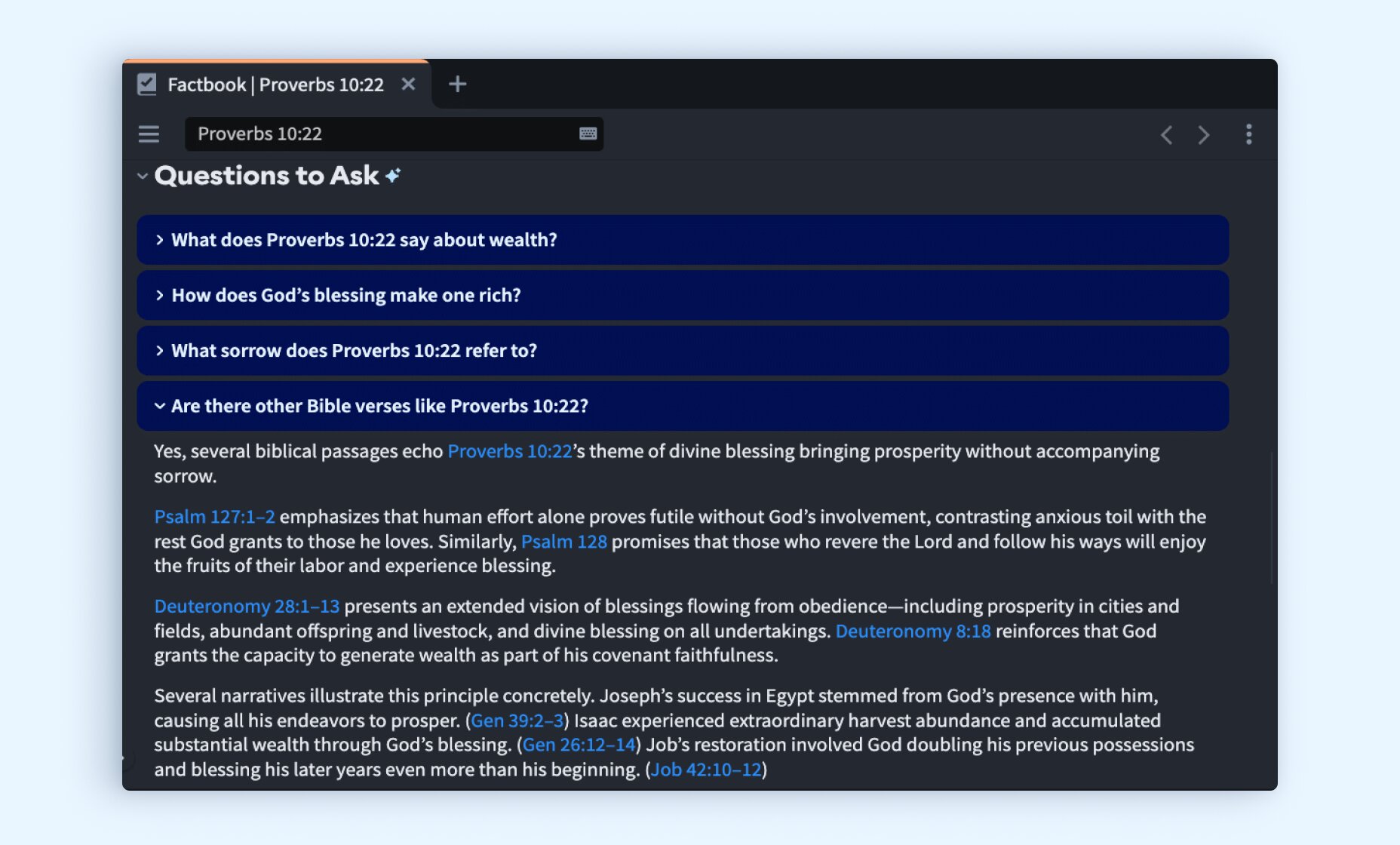Open the Job 42:10–12 link

click(706, 770)
